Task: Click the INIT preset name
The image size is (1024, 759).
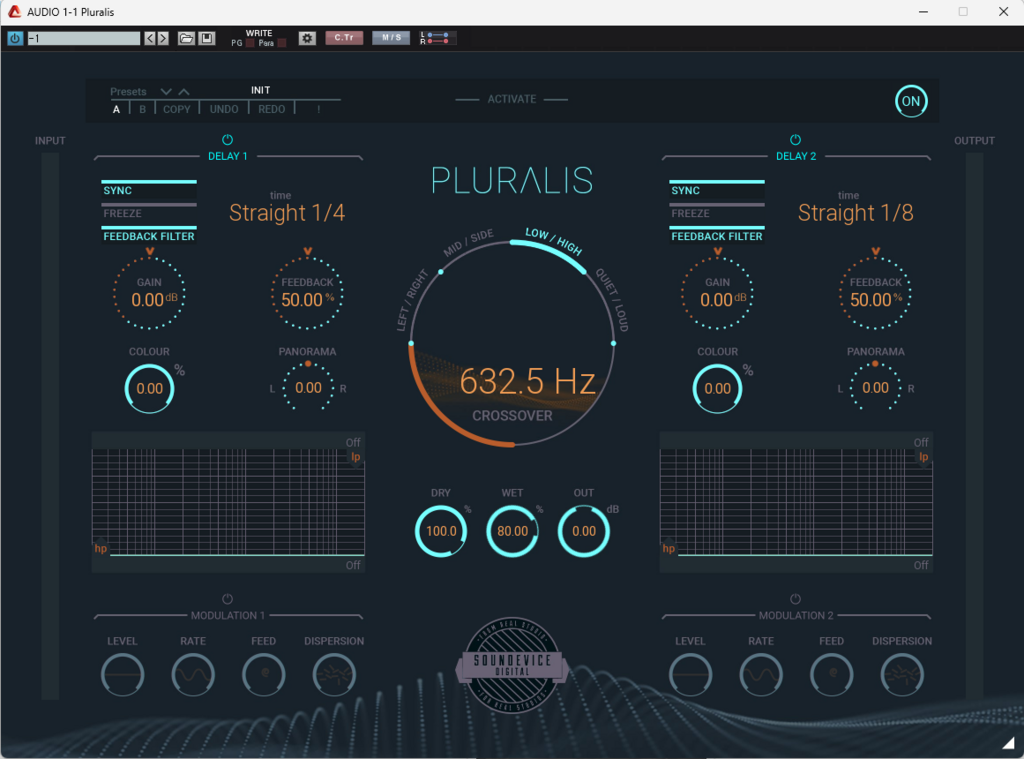Action: click(x=261, y=90)
